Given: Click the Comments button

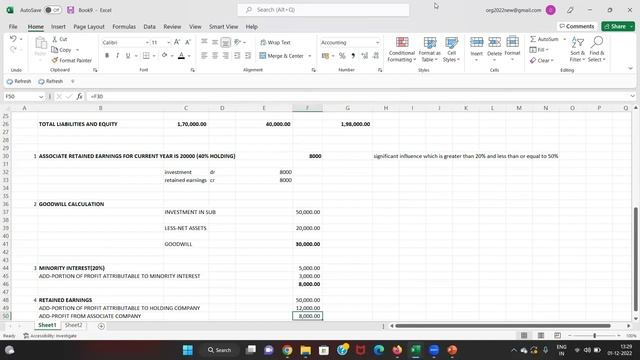Looking at the screenshot, I should 577,26.
